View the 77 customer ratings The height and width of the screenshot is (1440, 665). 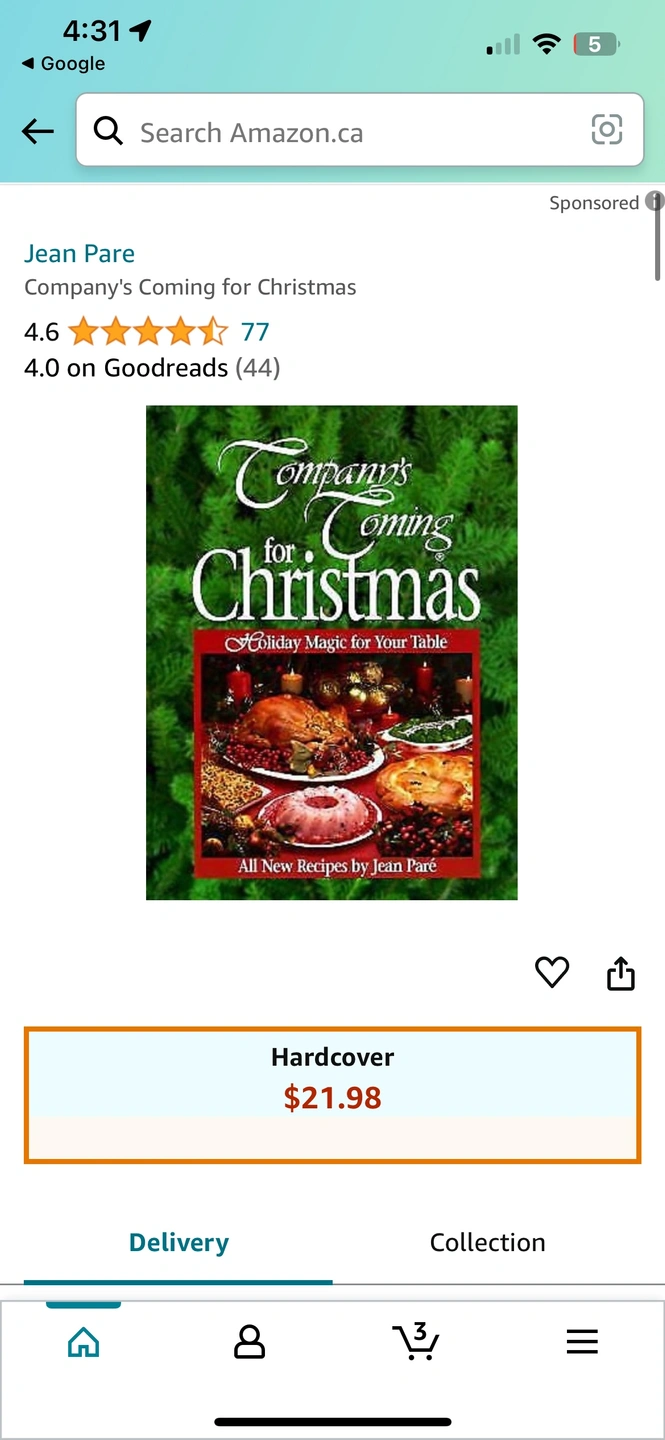click(255, 331)
